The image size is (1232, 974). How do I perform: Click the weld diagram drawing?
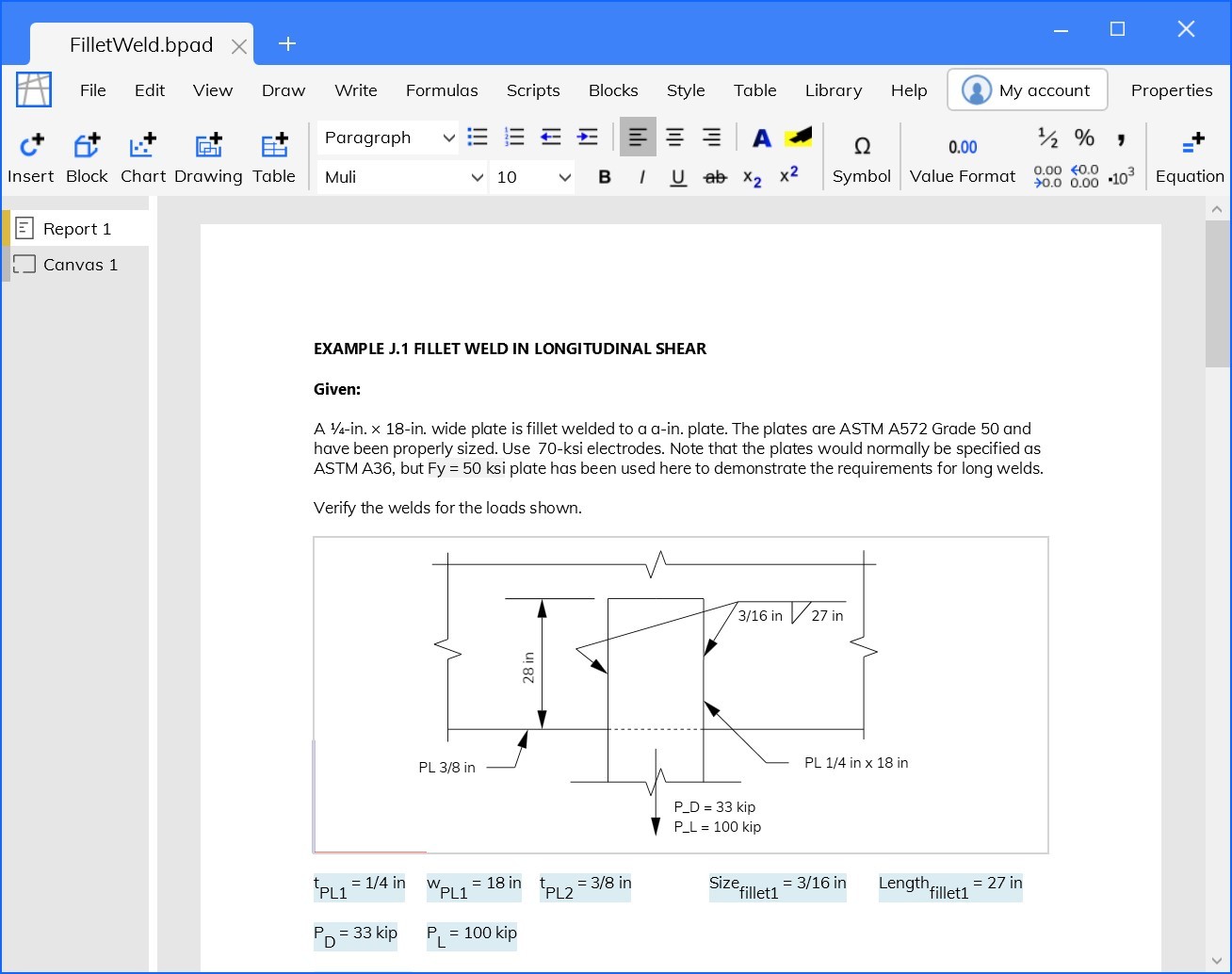coord(681,695)
